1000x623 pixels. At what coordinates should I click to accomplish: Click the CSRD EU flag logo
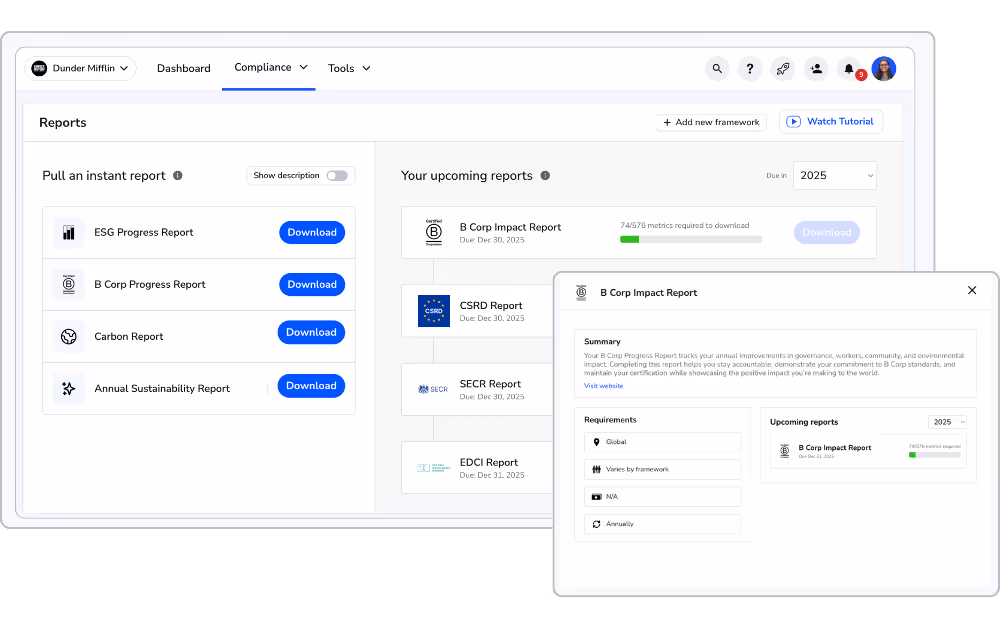434,311
